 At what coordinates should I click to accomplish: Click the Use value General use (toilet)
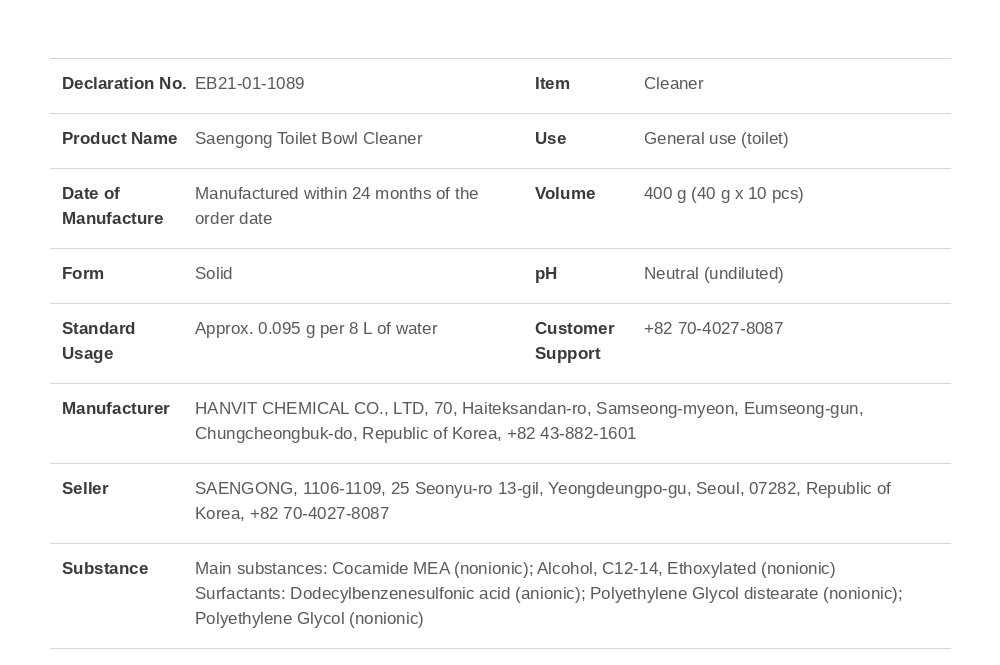pos(716,138)
